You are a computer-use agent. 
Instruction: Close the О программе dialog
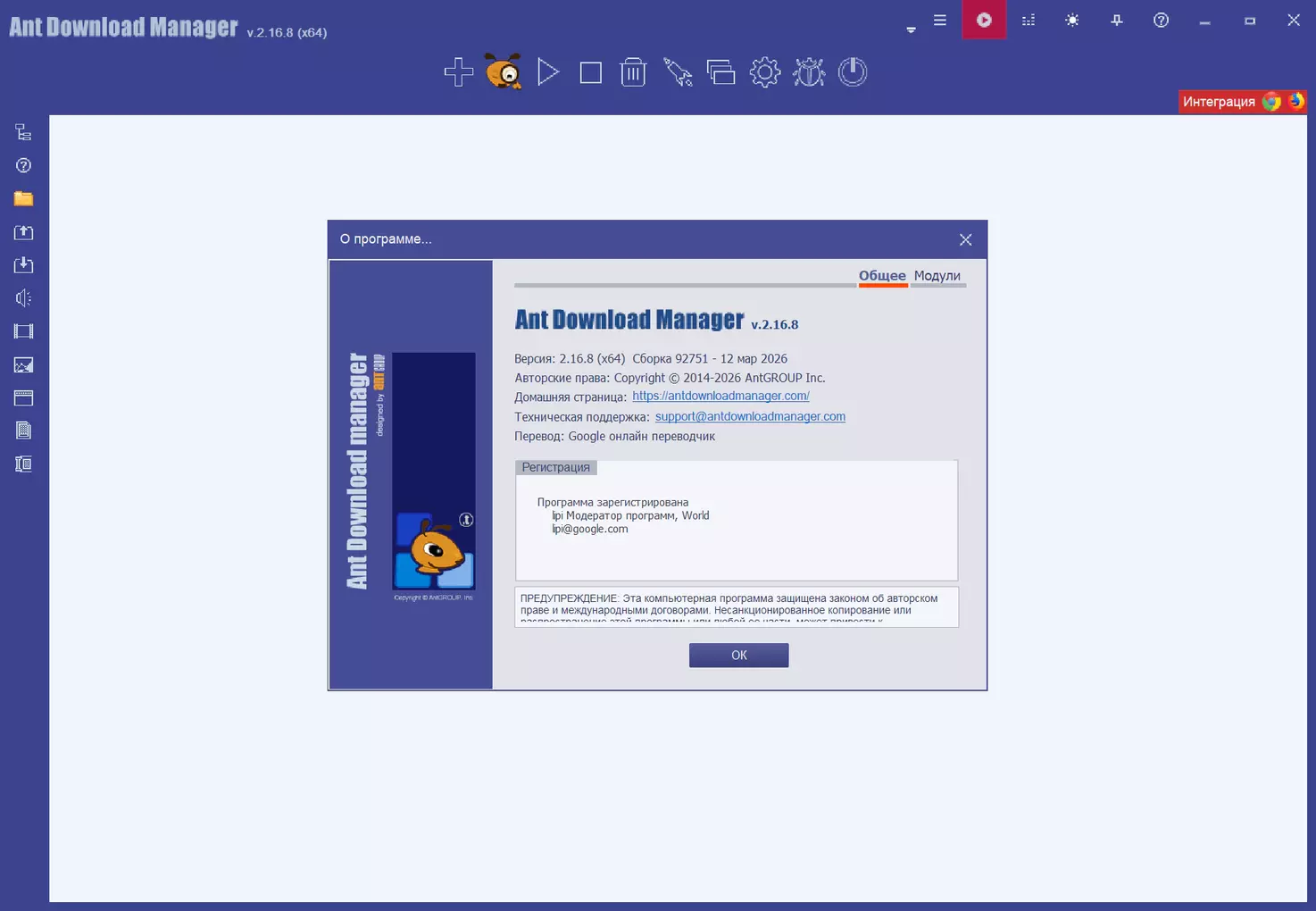click(965, 239)
